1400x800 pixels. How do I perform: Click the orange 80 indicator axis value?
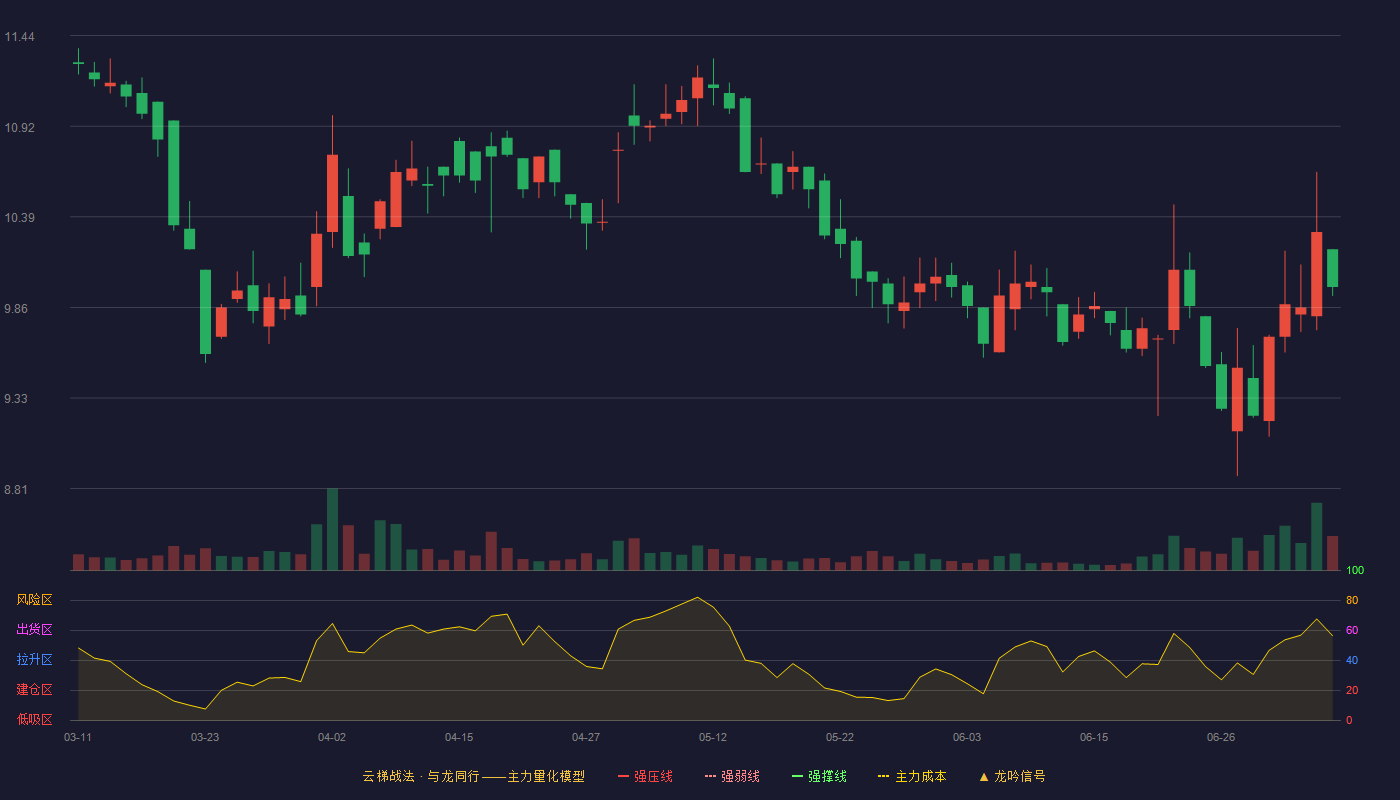1352,600
